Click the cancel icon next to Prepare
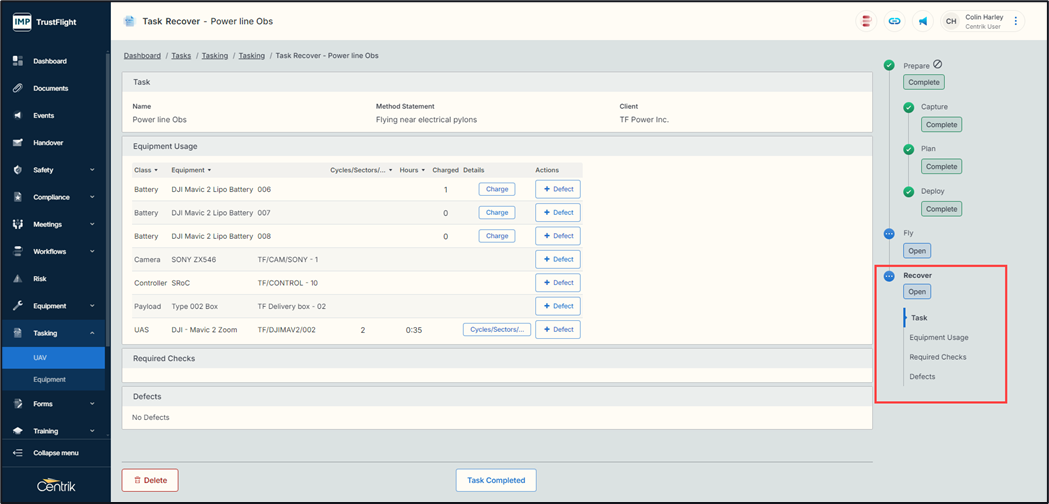 coord(938,65)
